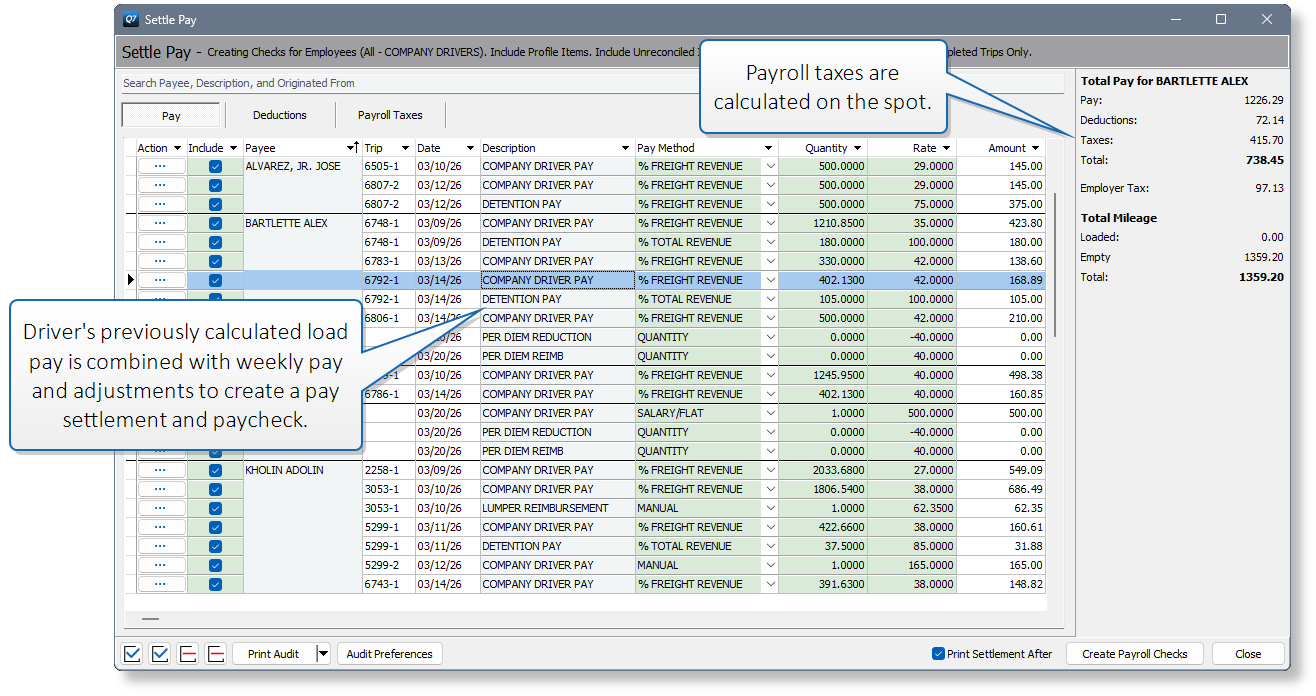Open the Audit Preferences dialog
Screen dimensions: 1316x696
coord(389,653)
